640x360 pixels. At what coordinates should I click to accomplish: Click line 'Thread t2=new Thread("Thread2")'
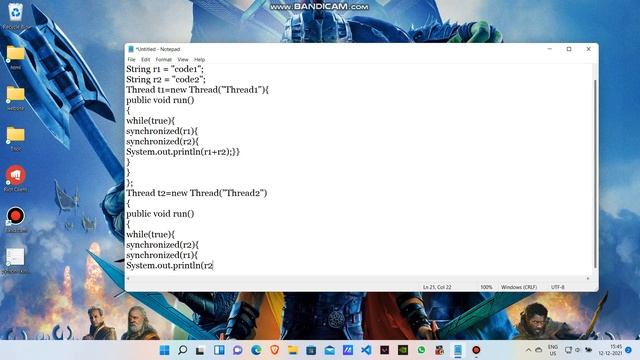(x=197, y=193)
